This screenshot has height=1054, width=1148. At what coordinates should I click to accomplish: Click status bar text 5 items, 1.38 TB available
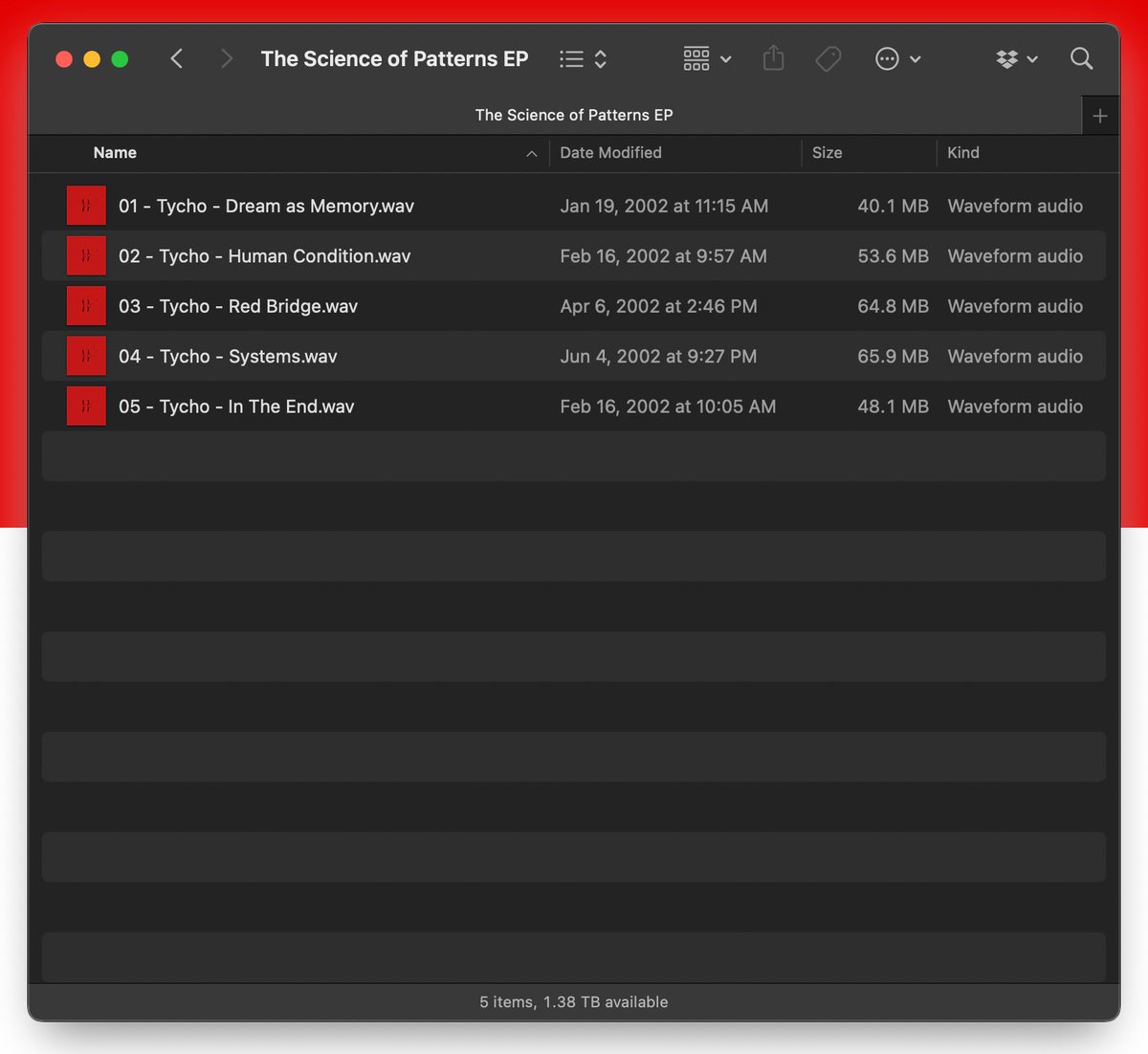pyautogui.click(x=574, y=1002)
